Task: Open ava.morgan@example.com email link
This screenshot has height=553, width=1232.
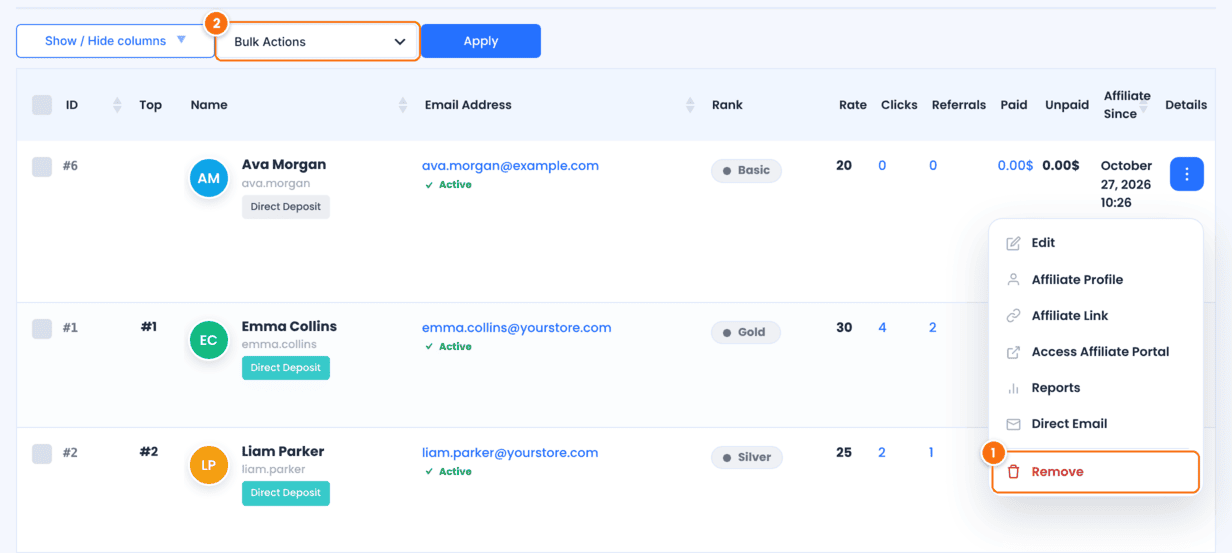Action: (510, 166)
